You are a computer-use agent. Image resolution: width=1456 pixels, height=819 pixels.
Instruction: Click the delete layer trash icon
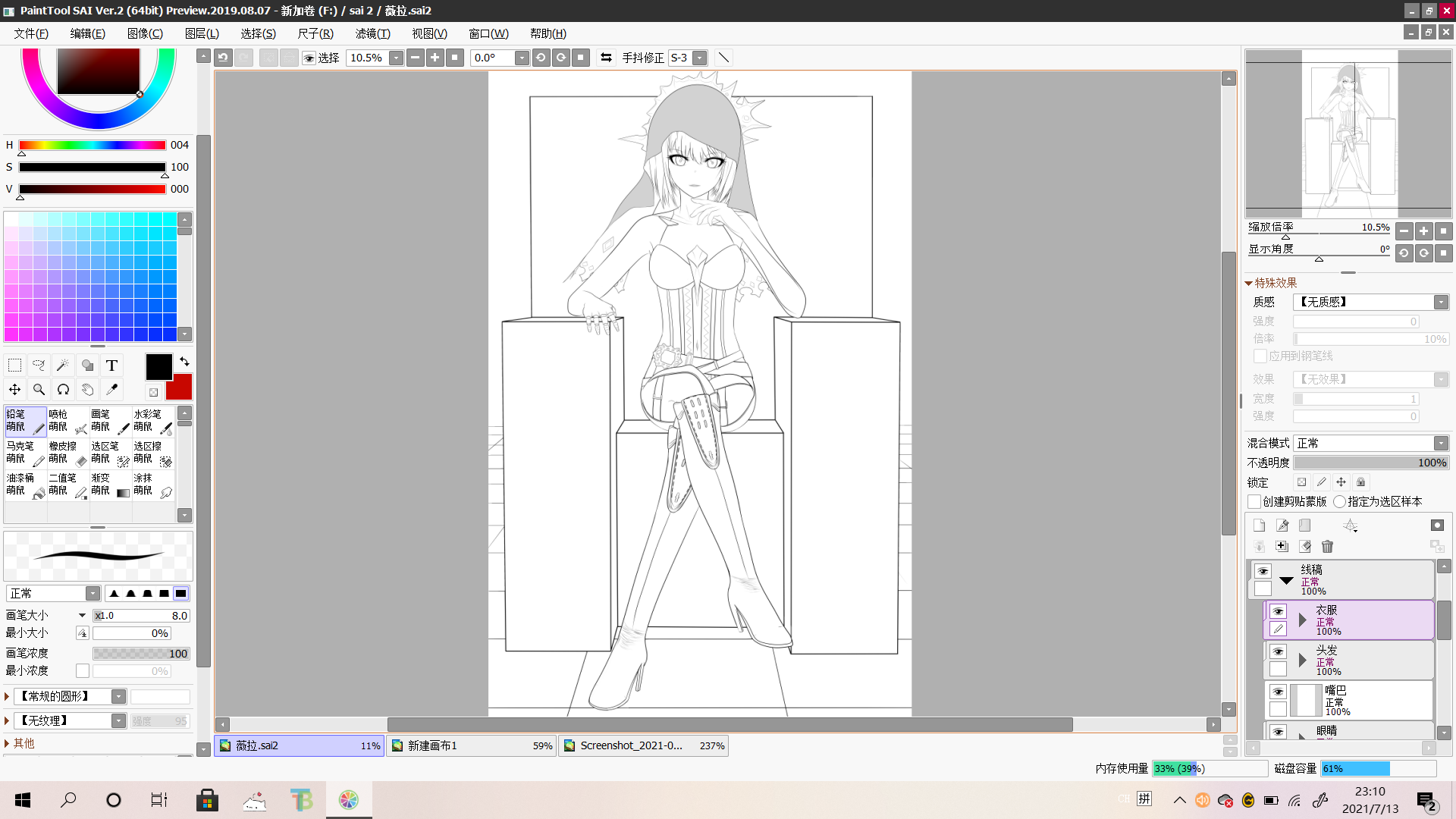point(1327,547)
